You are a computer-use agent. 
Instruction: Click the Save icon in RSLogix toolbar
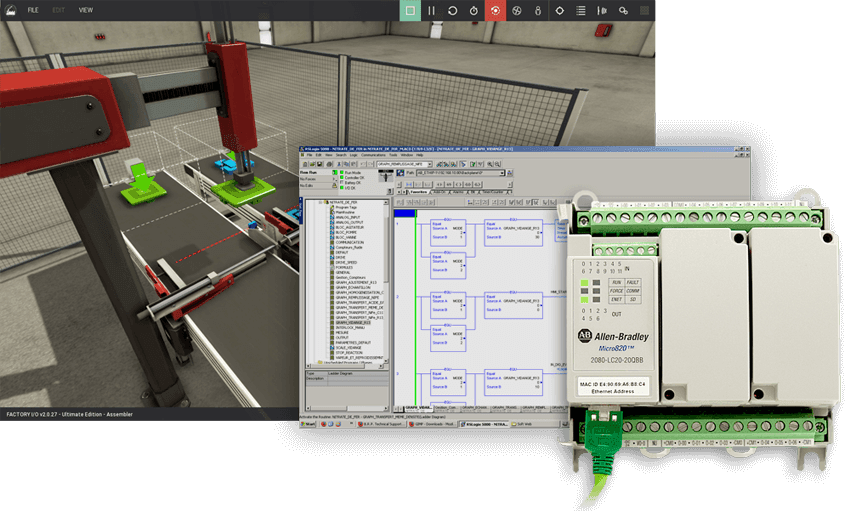click(x=319, y=164)
